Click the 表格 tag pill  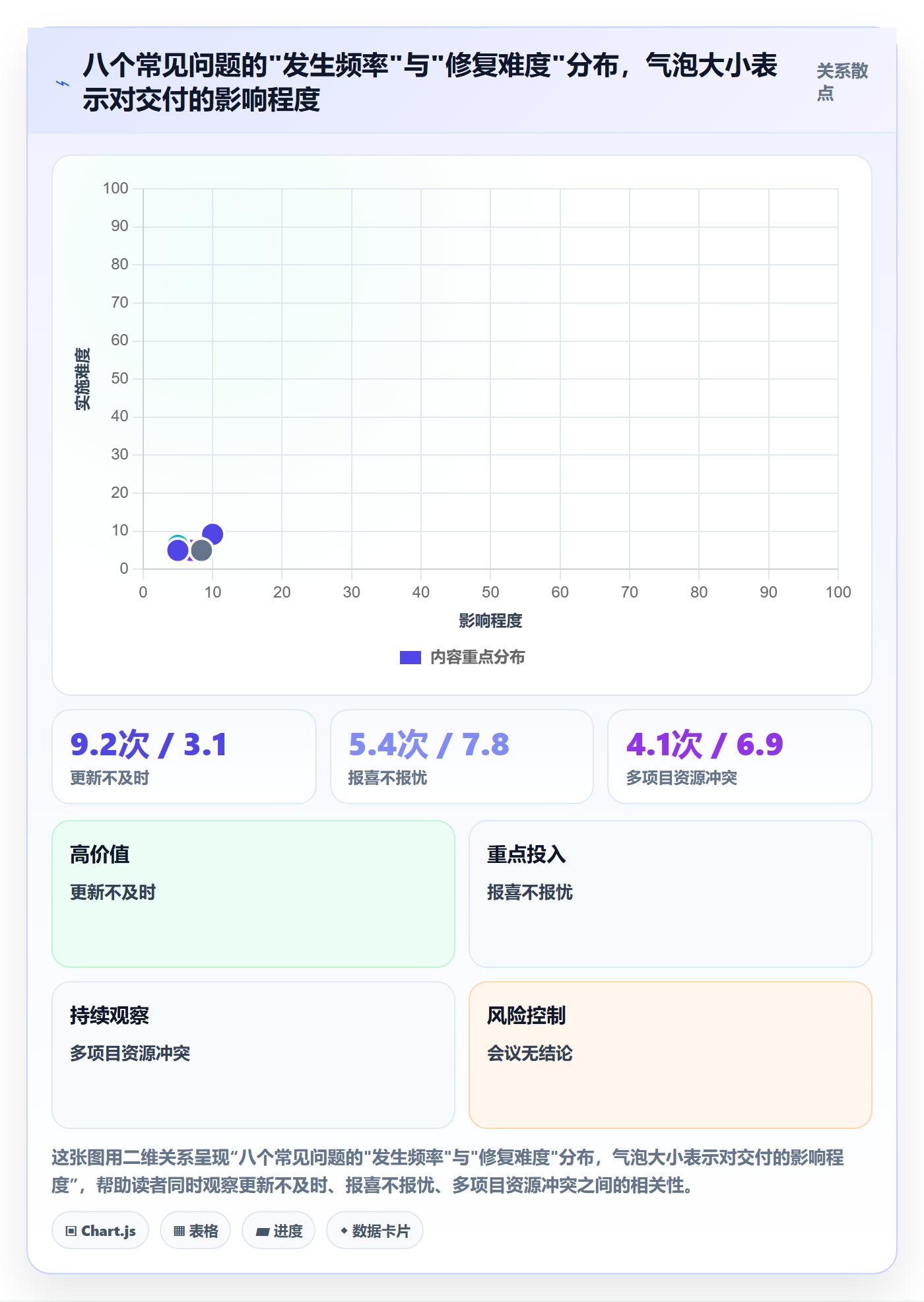pyautogui.click(x=195, y=1231)
